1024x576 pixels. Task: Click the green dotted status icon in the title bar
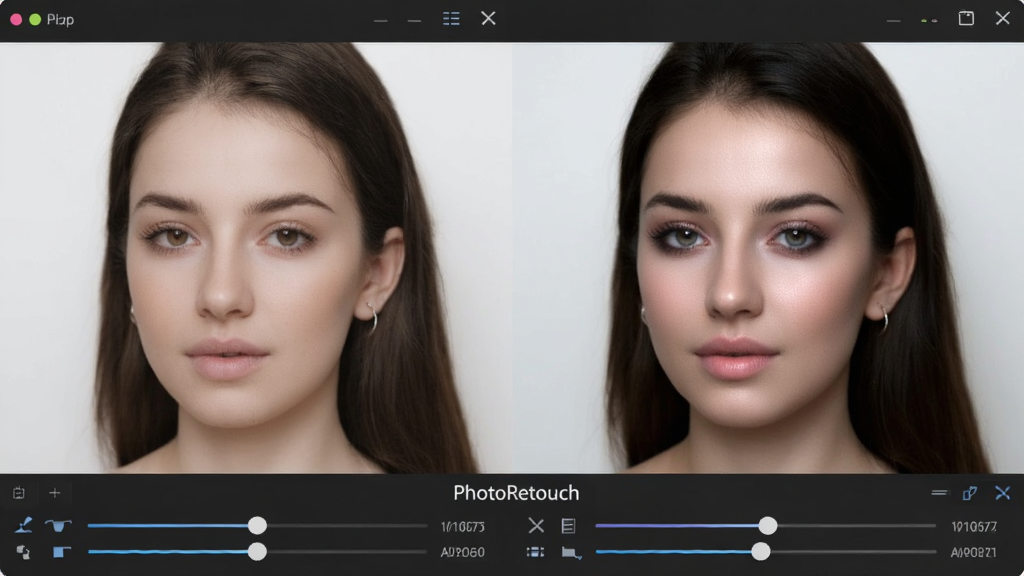point(929,20)
